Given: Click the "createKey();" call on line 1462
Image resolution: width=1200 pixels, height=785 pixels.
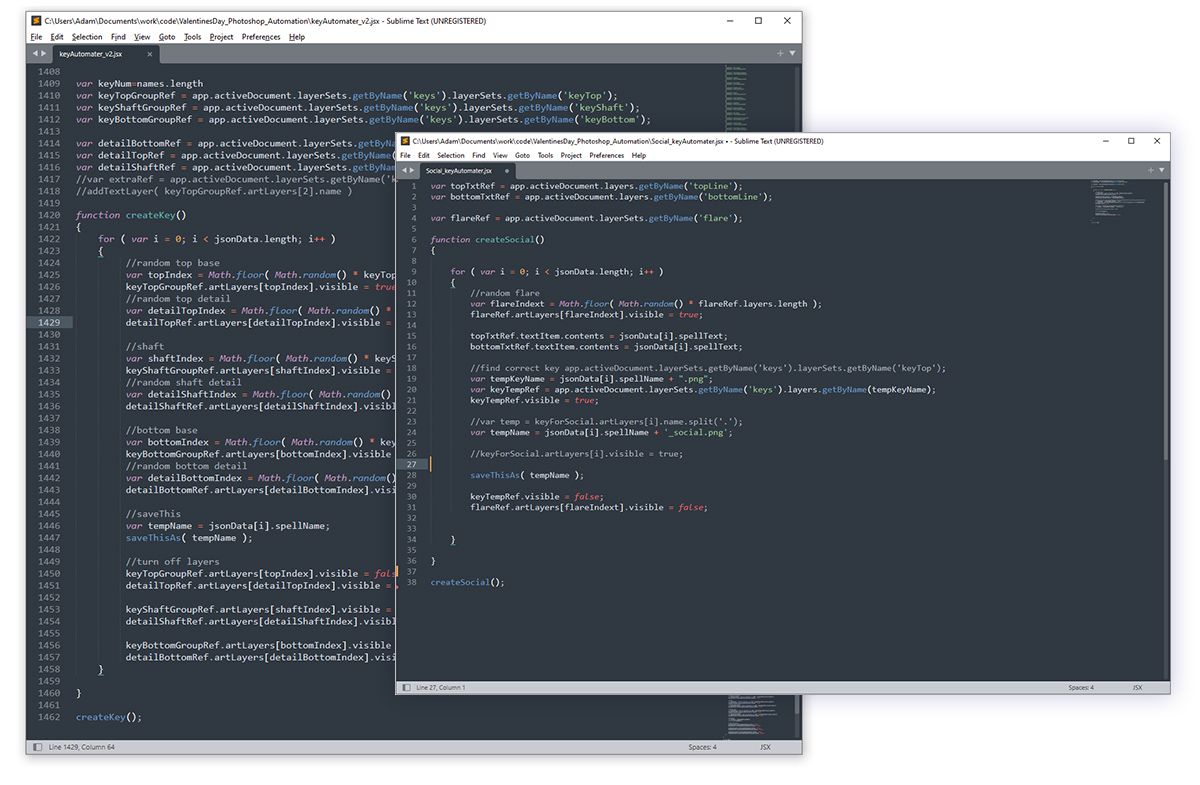Looking at the screenshot, I should click(x=109, y=717).
